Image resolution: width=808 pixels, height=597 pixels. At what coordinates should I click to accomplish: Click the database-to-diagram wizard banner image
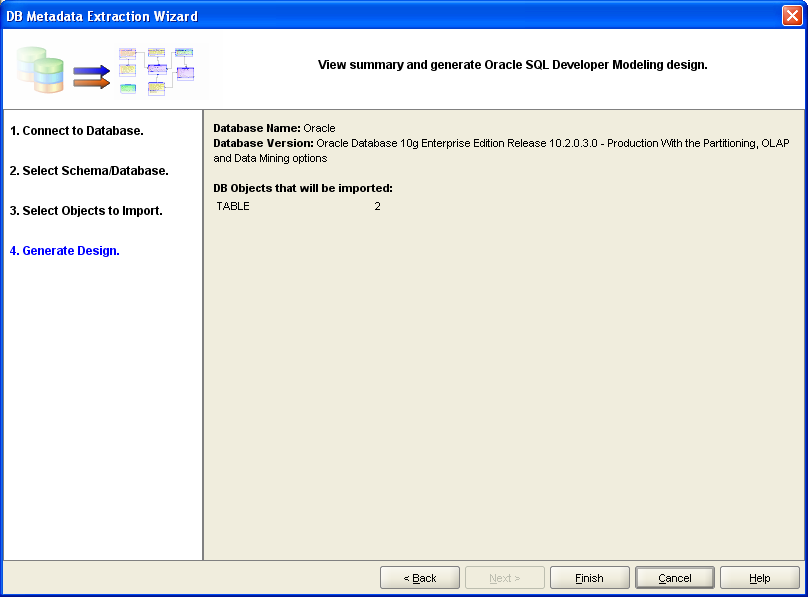pos(106,71)
